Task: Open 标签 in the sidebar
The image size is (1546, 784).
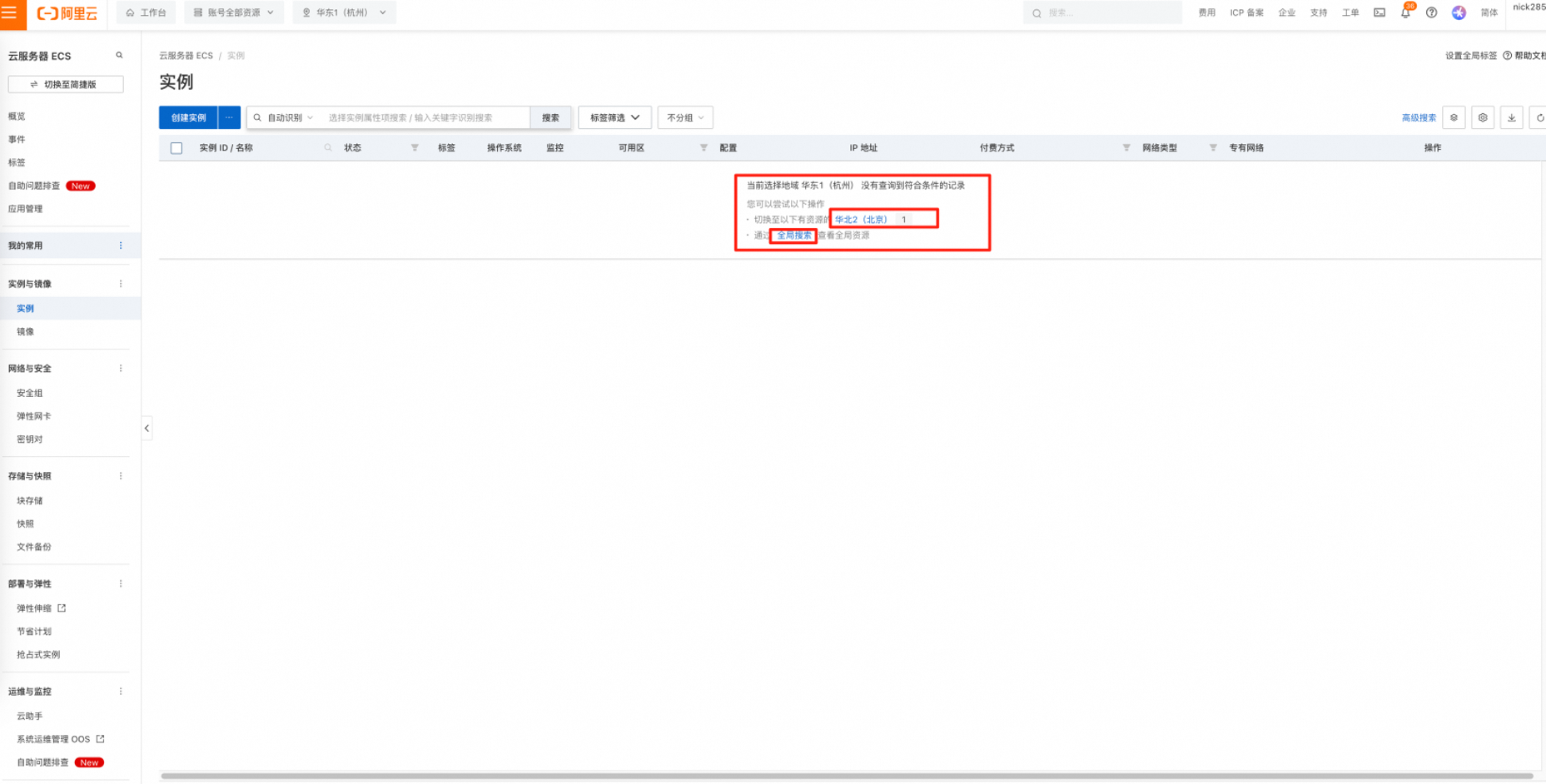Action: [17, 163]
